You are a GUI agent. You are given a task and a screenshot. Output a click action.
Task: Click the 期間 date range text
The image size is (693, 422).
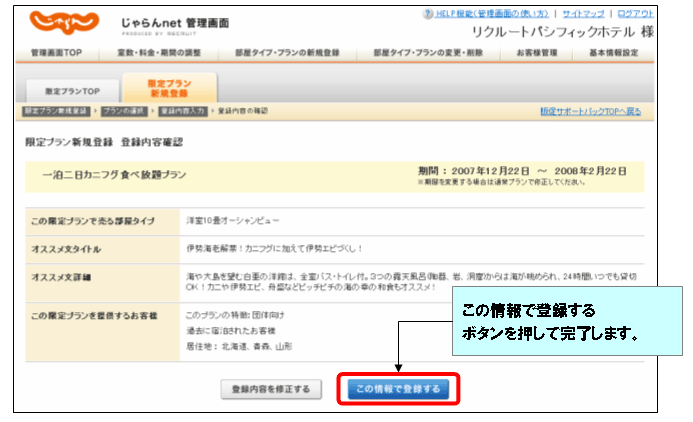(522, 171)
